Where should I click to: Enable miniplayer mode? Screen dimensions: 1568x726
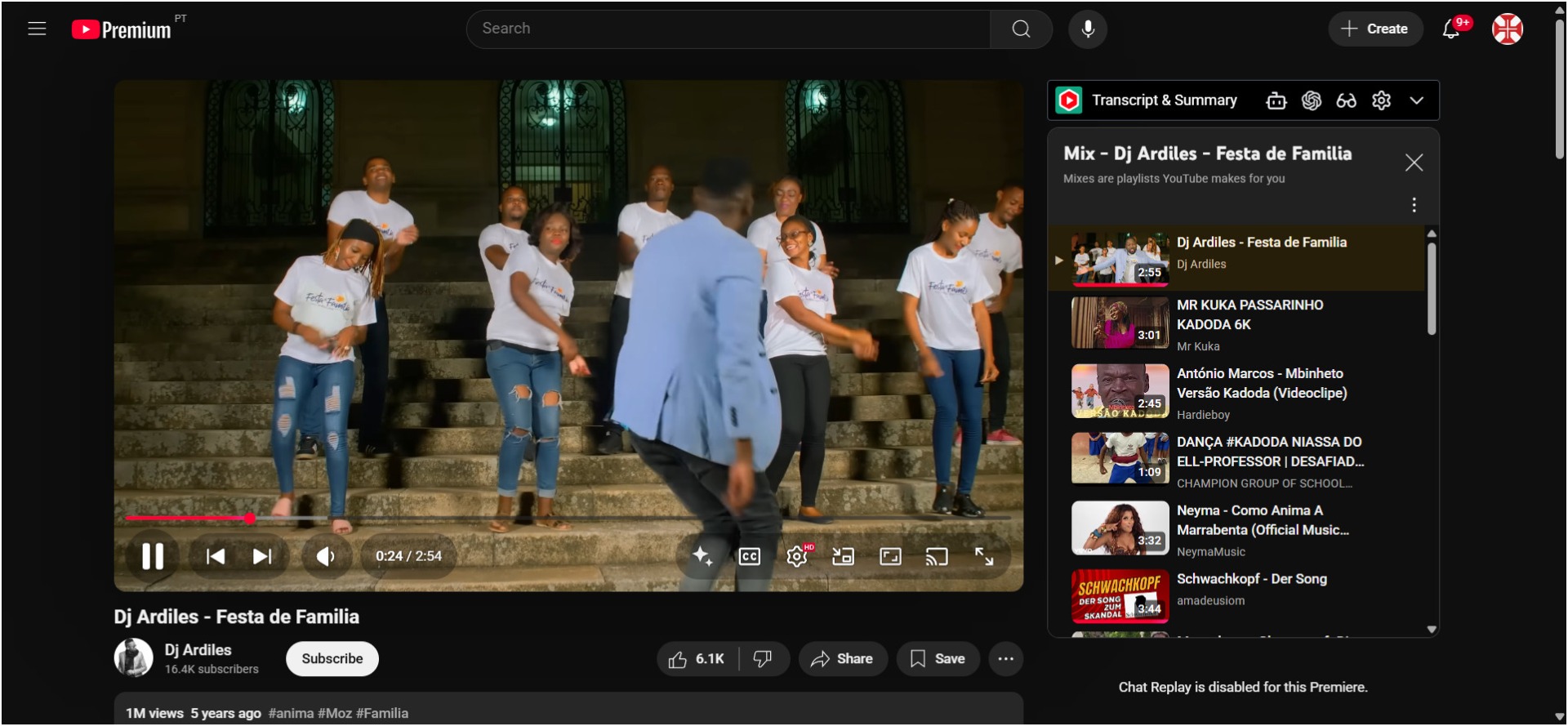[843, 556]
